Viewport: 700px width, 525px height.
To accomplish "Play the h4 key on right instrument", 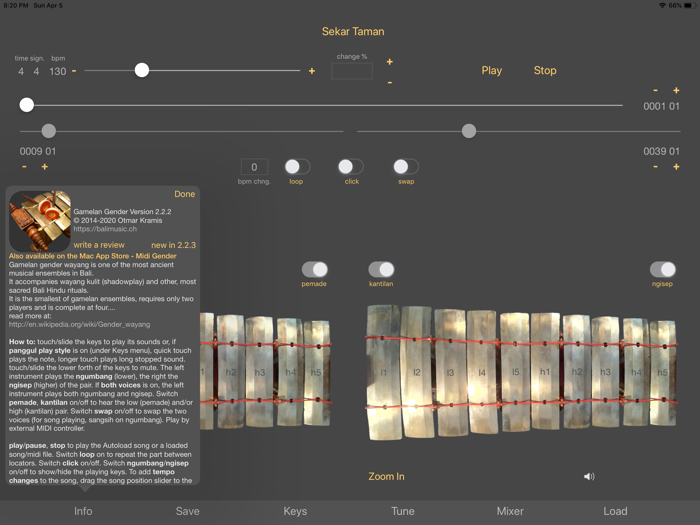I will point(636,372).
